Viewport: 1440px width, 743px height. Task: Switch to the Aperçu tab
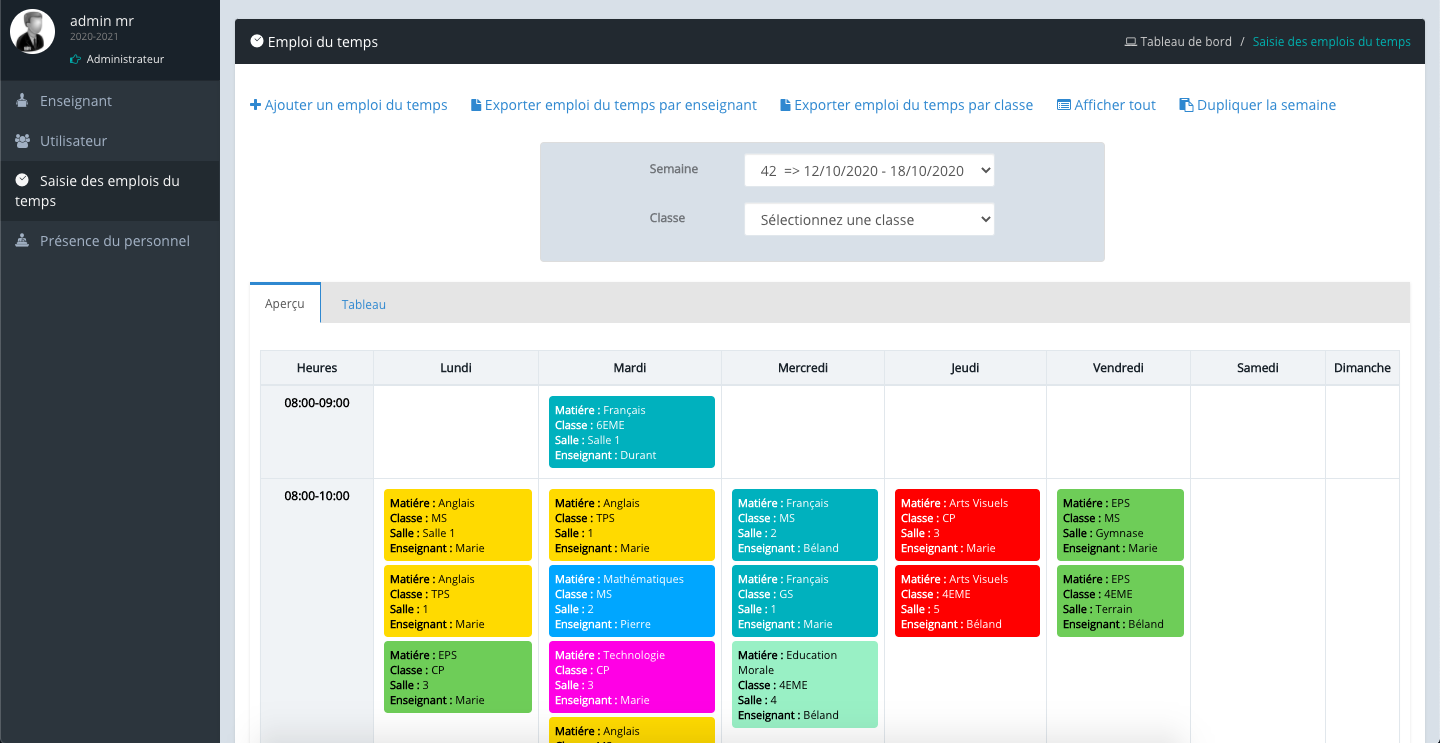(x=285, y=303)
